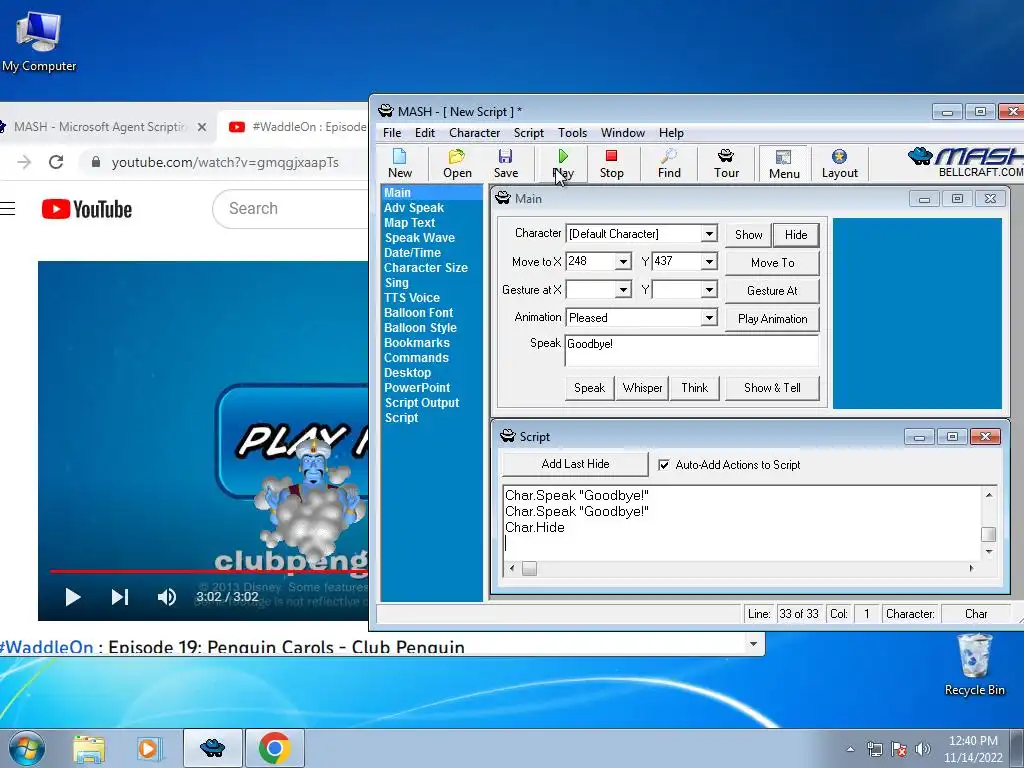Open the Move to X dropdown
Screen dimensions: 1024x768
tap(623, 262)
